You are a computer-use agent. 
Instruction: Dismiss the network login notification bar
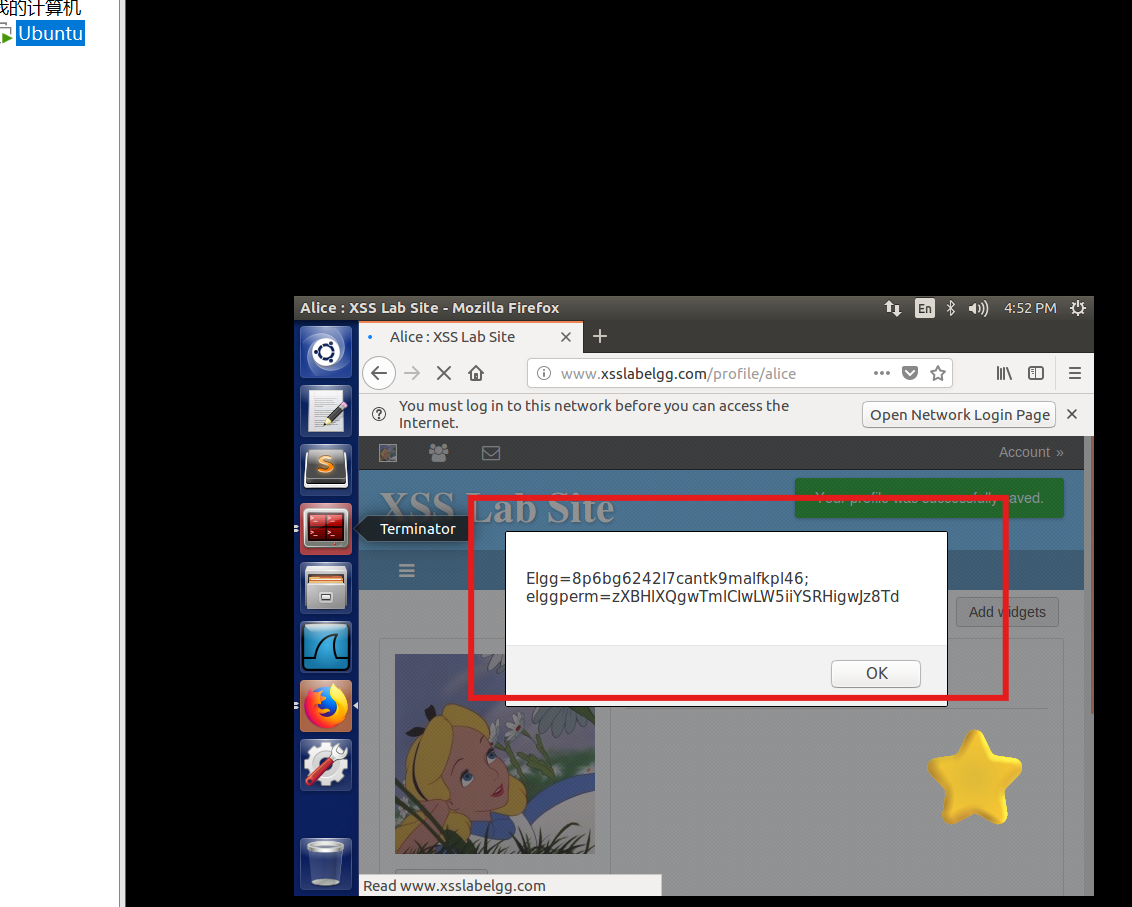[x=1072, y=415]
